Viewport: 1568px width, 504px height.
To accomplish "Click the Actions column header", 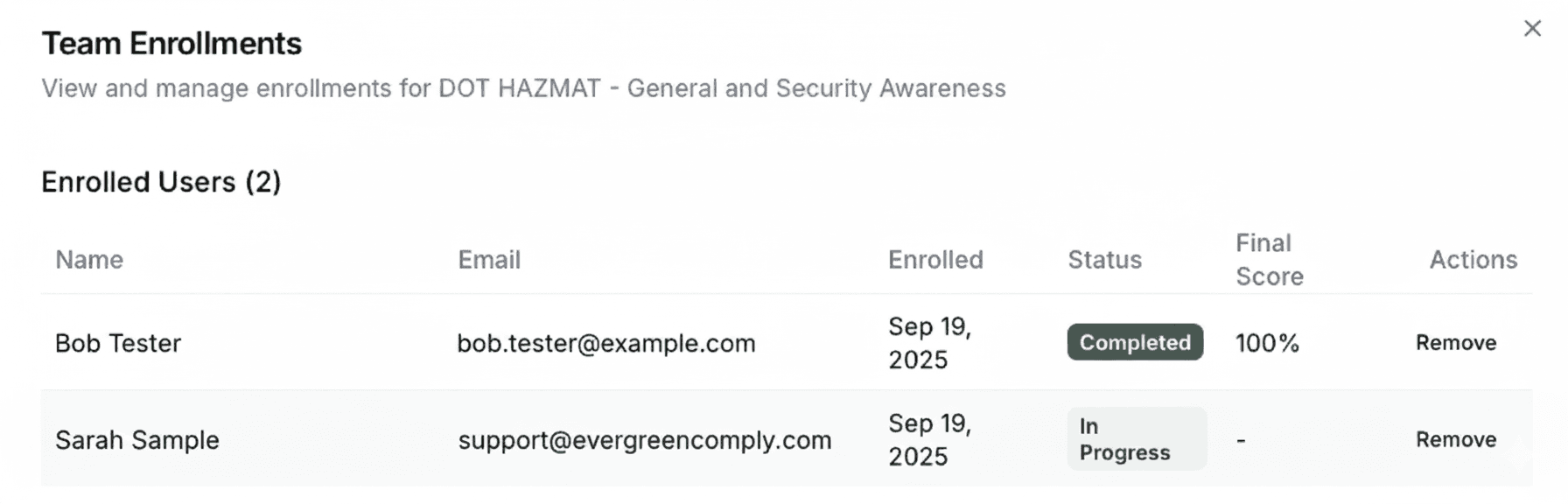I will tap(1473, 260).
